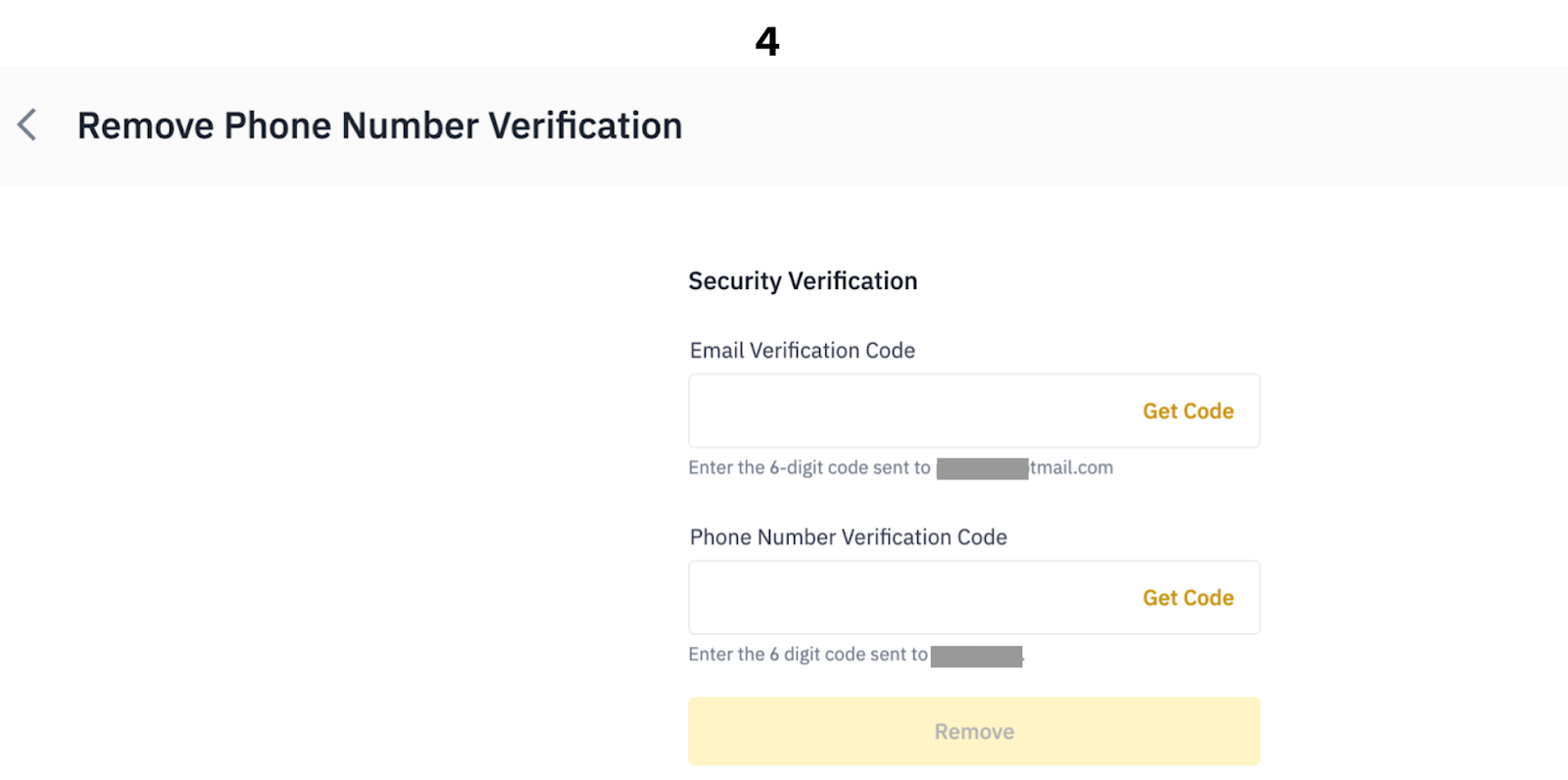
Task: Click the word "Remove" in page title
Action: click(x=145, y=126)
